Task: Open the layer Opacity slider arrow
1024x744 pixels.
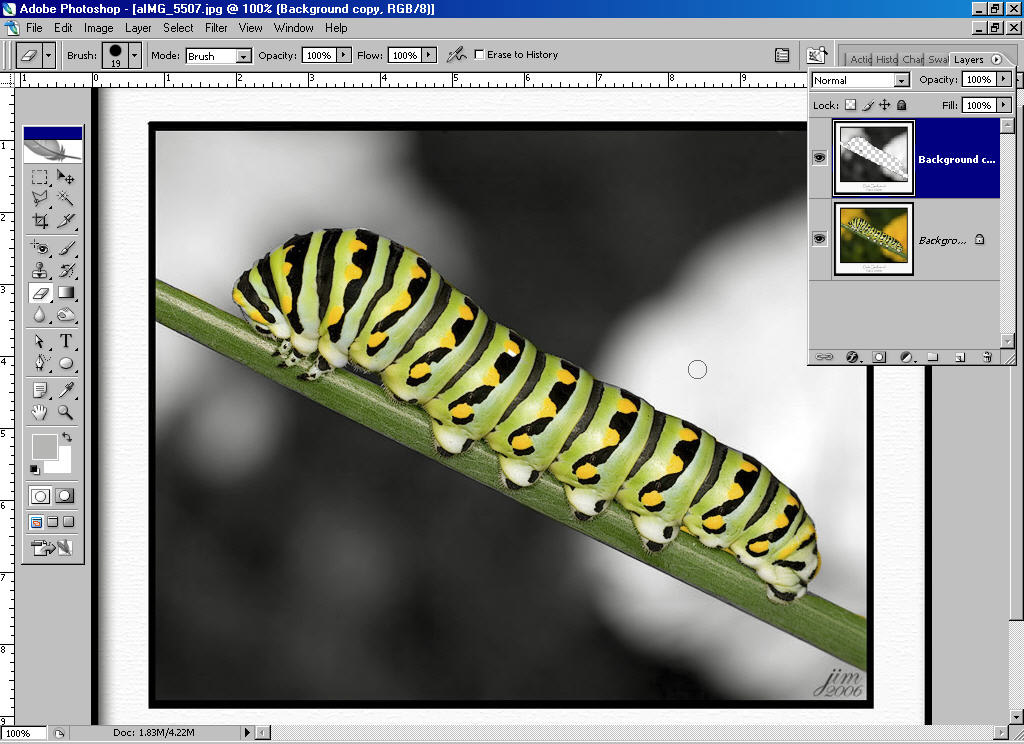Action: click(1004, 79)
